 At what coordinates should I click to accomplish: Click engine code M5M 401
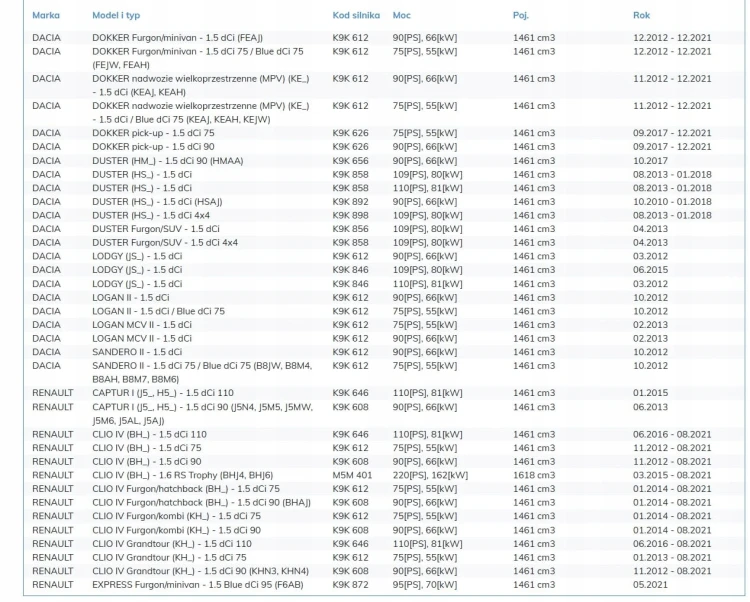click(352, 475)
